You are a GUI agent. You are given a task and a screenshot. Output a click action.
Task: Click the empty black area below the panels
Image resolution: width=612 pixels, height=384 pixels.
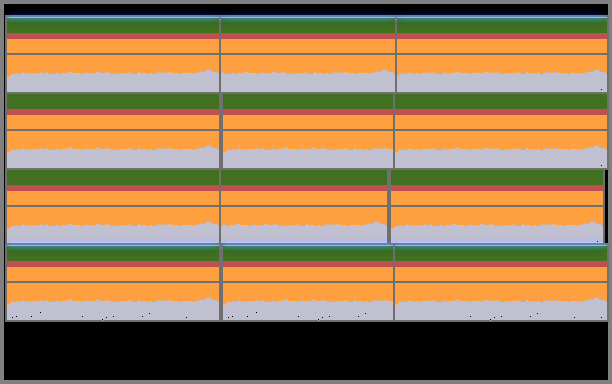pos(306,350)
